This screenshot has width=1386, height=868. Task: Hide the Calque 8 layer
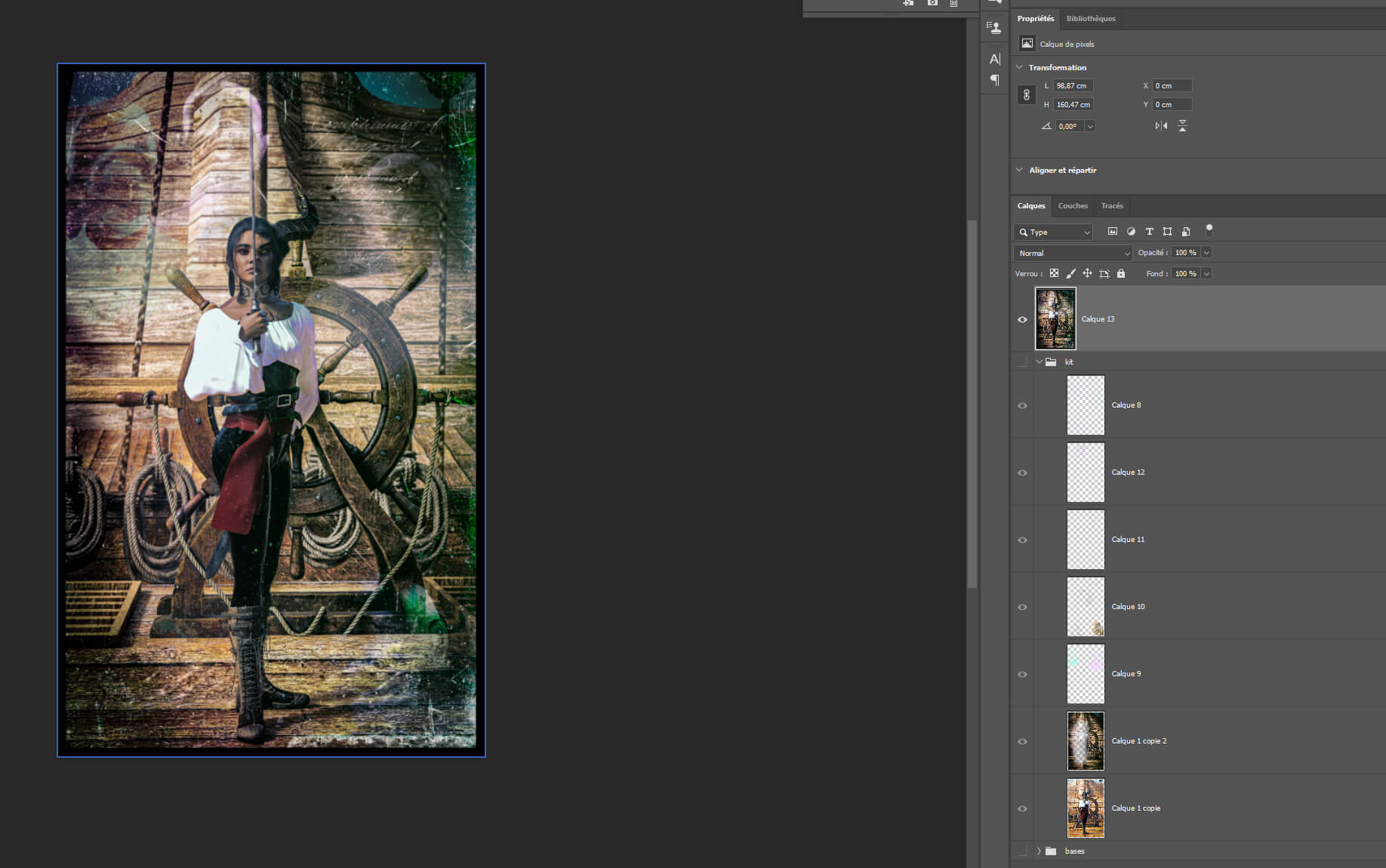point(1022,405)
